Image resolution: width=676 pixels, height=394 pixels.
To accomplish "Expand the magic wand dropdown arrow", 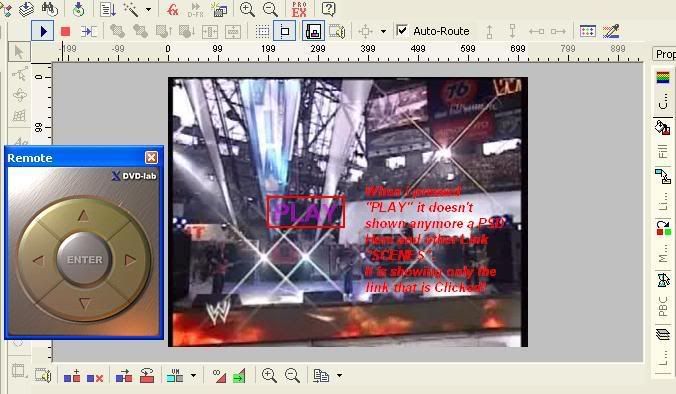I will pos(148,9).
